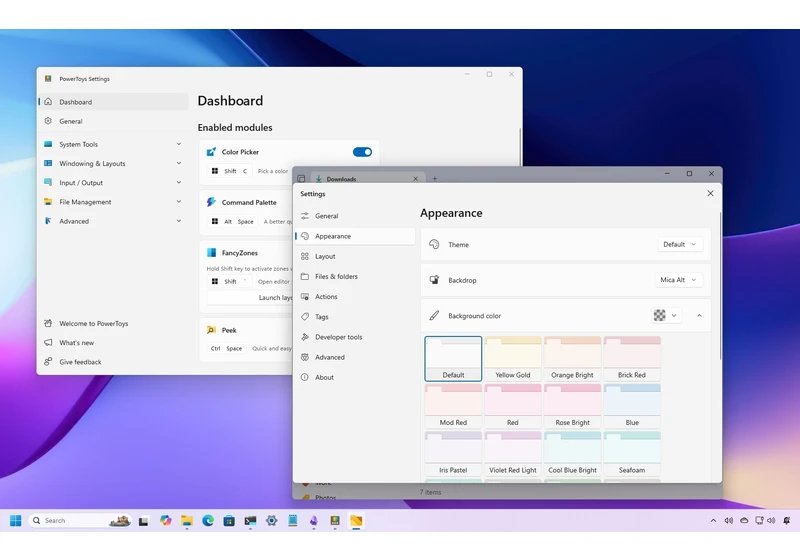Image resolution: width=800 pixels, height=560 pixels.
Task: Choose the Cool Blue Bright background color
Action: tap(572, 454)
